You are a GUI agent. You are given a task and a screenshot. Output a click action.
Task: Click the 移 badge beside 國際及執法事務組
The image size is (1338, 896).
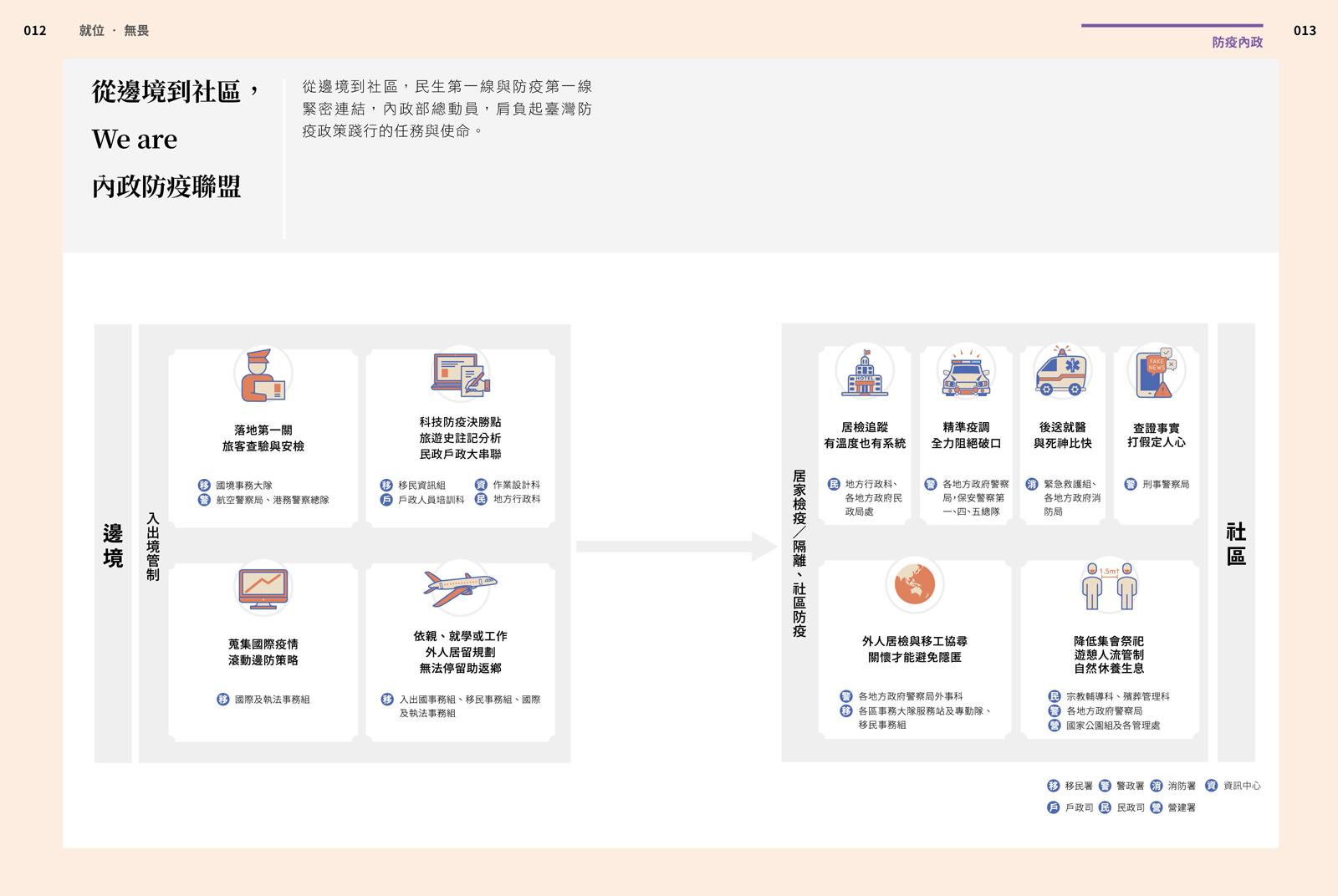[223, 700]
